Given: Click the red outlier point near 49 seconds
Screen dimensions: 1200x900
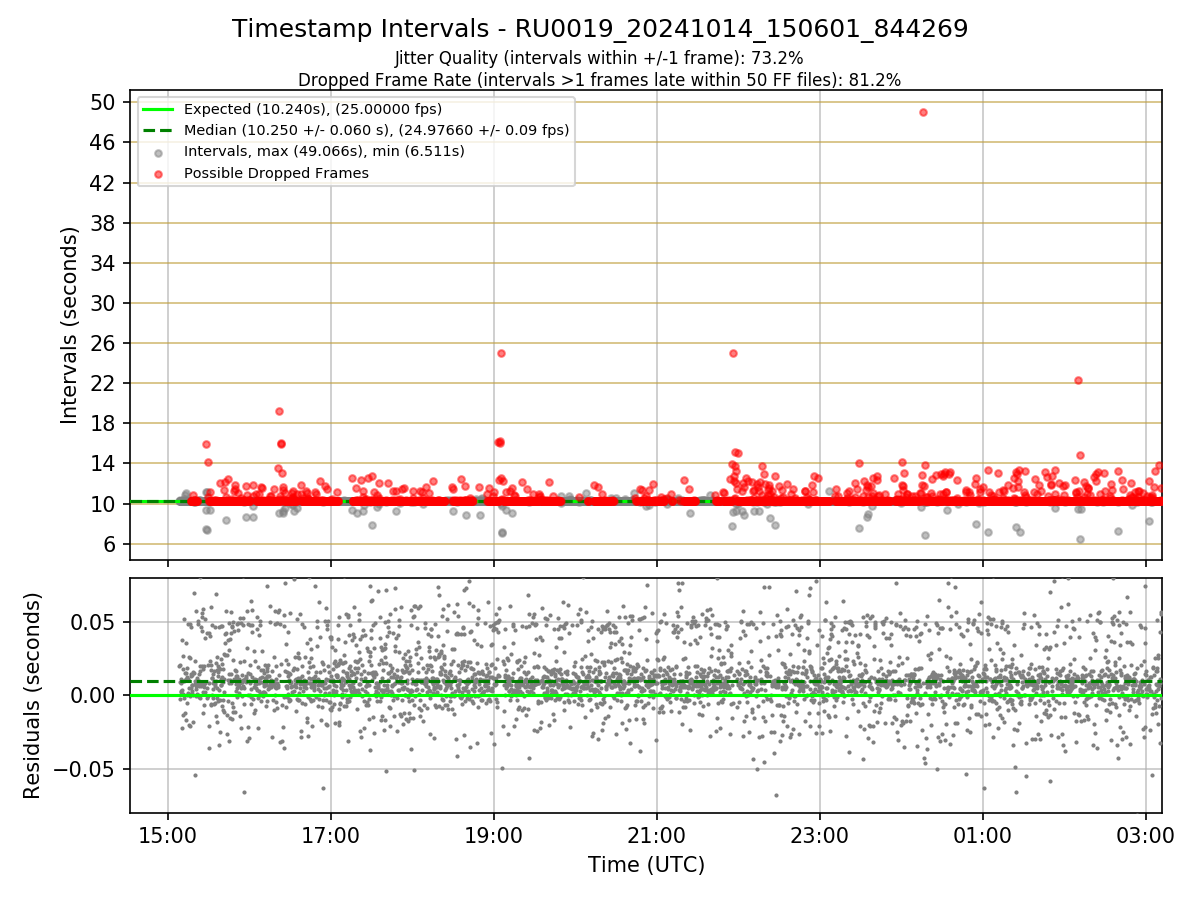Looking at the screenshot, I should (923, 112).
